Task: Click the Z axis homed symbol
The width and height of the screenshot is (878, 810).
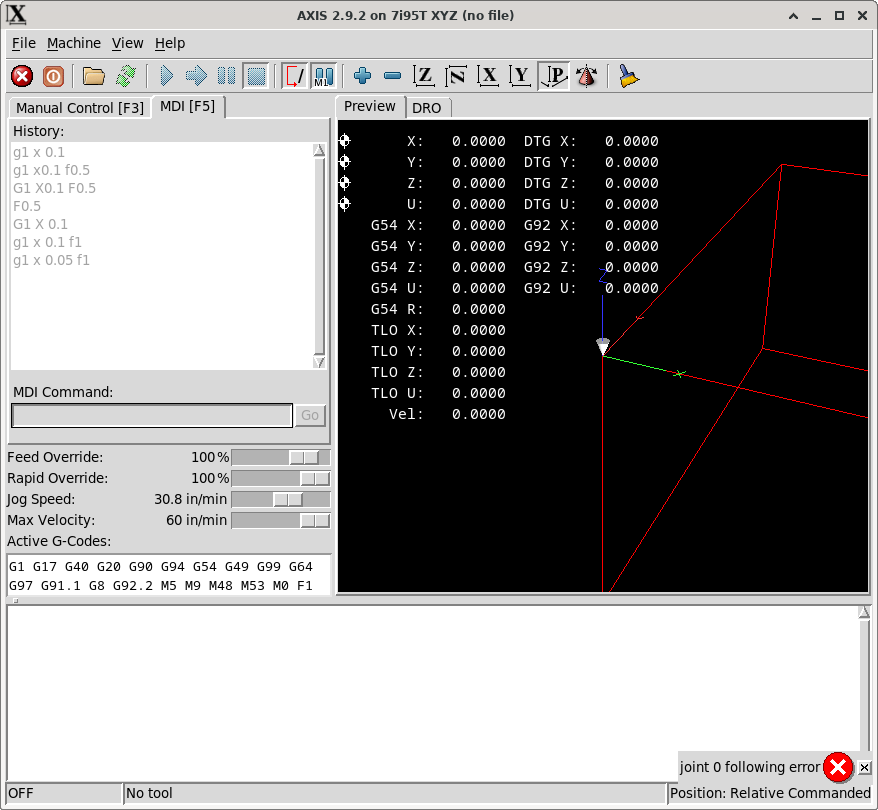Action: pos(345,182)
